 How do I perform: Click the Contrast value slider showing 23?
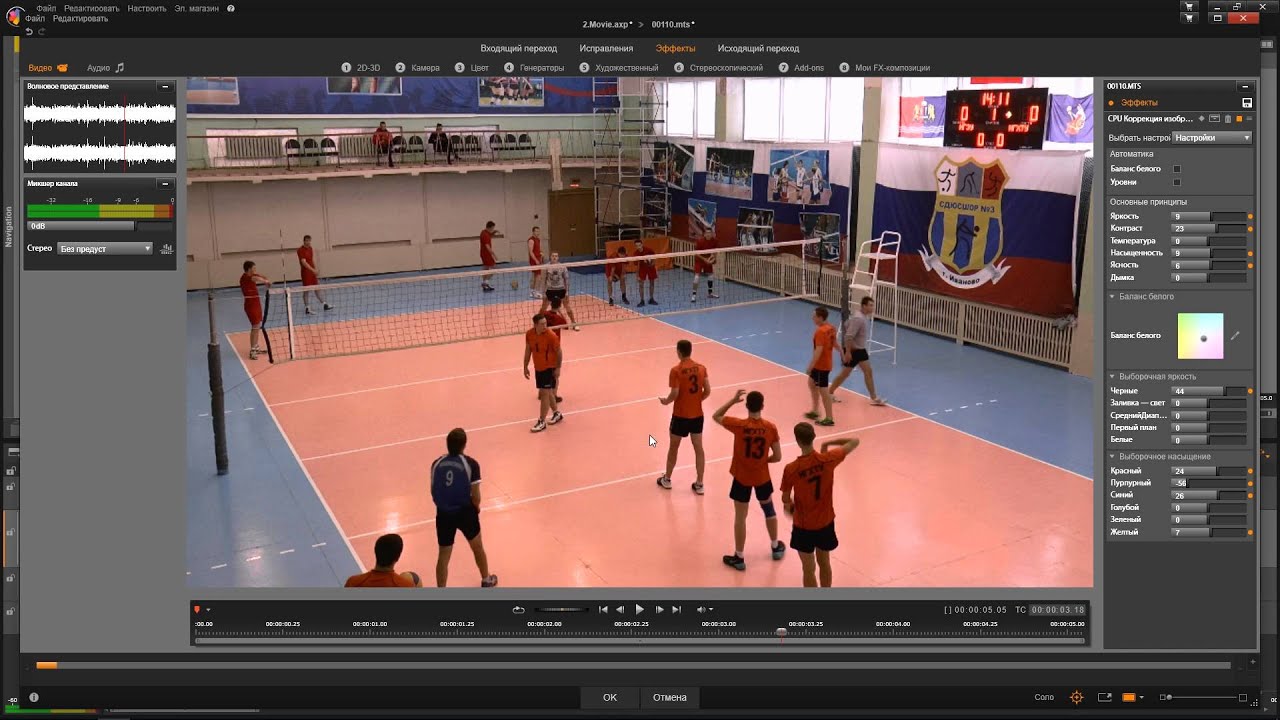coord(1209,229)
